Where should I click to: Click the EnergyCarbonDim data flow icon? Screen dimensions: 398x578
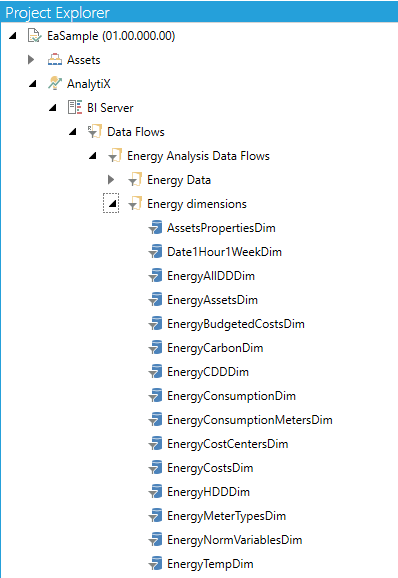point(155,348)
